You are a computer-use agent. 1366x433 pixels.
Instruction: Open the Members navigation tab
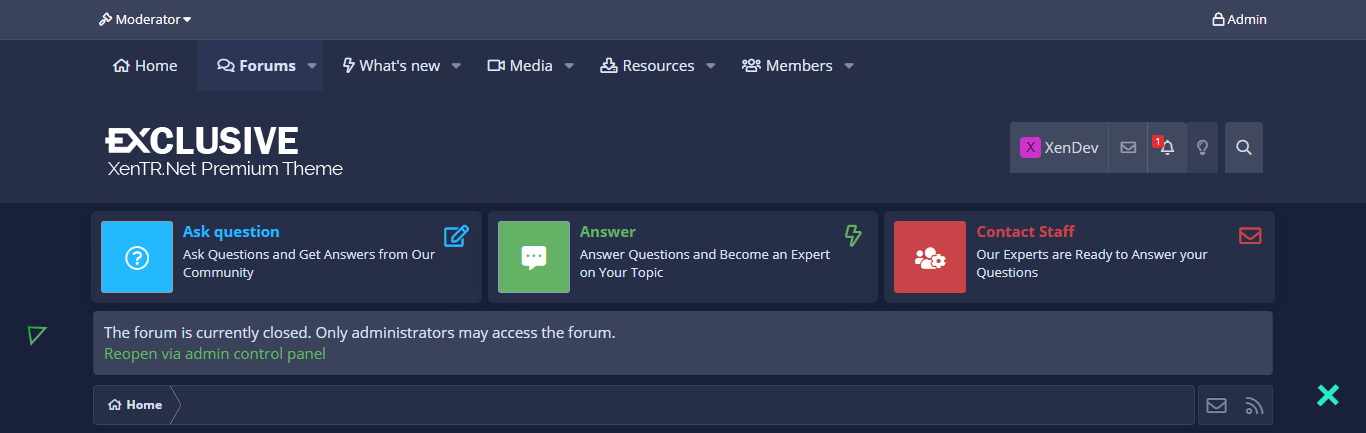787,66
